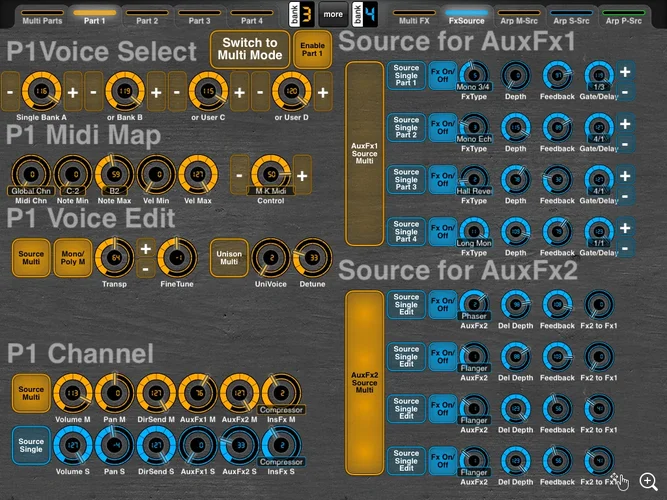Click the Note Max knob
Viewport: 667px width, 500px height.
(114, 174)
